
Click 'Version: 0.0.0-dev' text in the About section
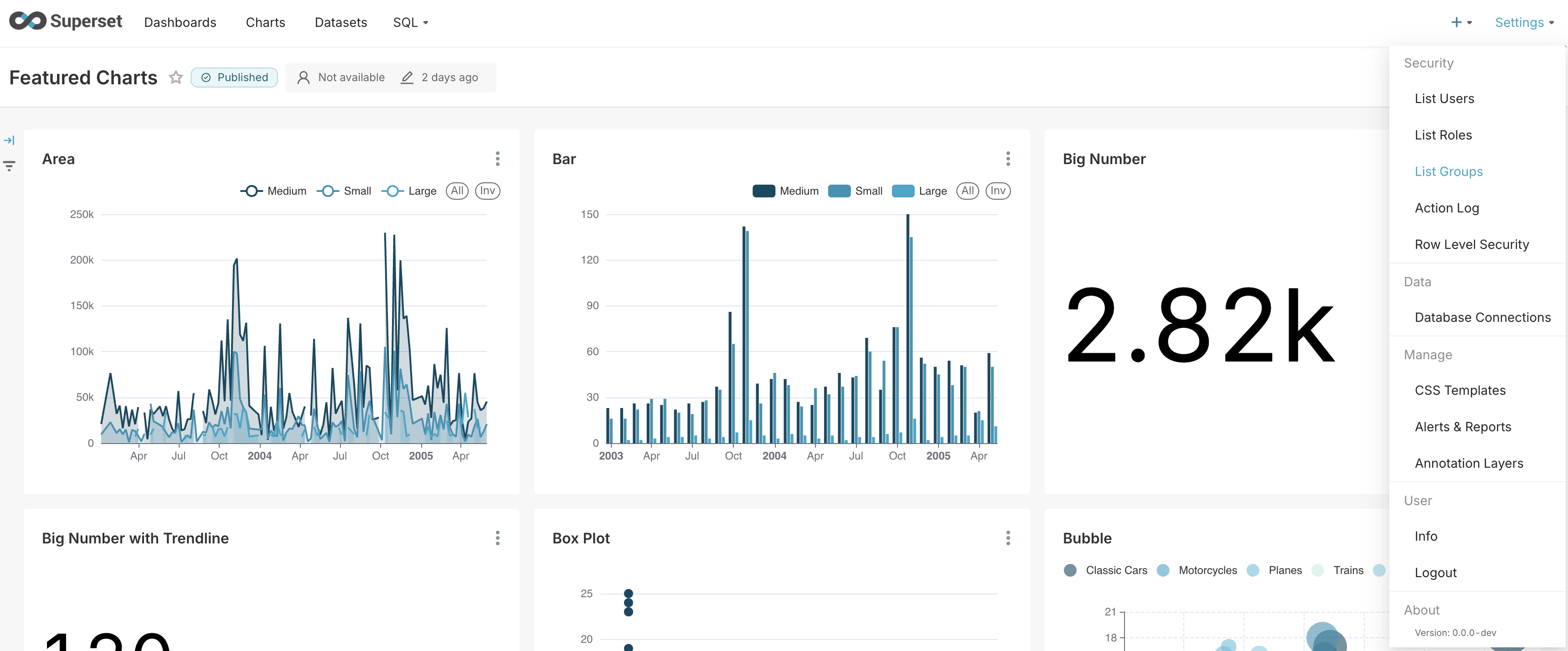[x=1455, y=633]
